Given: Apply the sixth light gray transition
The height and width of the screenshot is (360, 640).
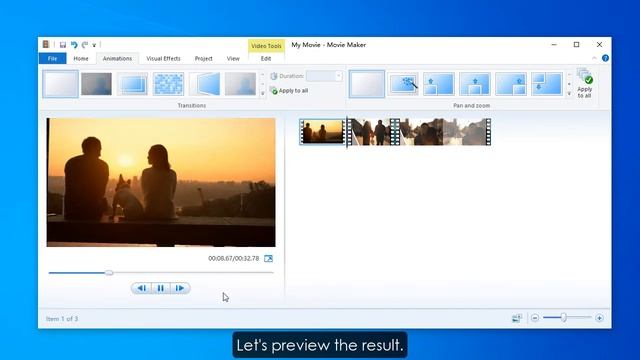Looking at the screenshot, I should [x=240, y=84].
